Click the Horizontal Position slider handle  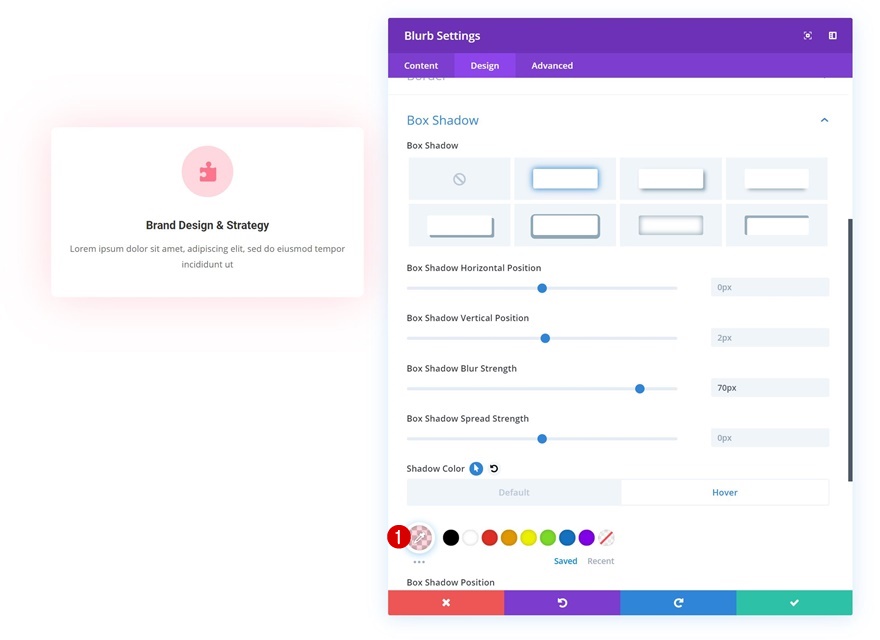point(542,288)
